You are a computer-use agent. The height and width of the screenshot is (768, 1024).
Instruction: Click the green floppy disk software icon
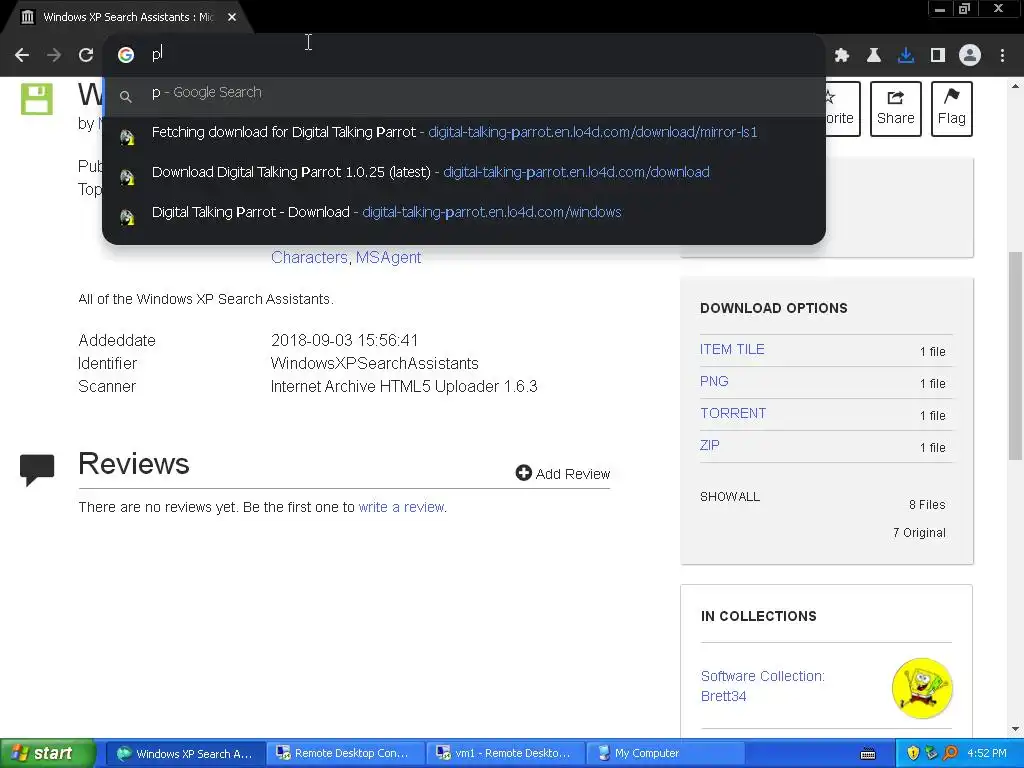[37, 99]
